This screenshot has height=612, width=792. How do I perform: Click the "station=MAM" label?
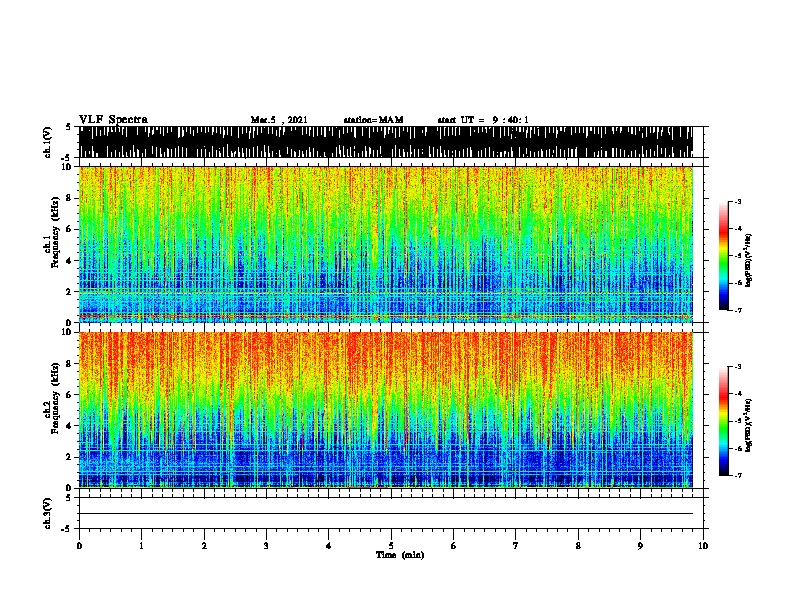coord(373,120)
